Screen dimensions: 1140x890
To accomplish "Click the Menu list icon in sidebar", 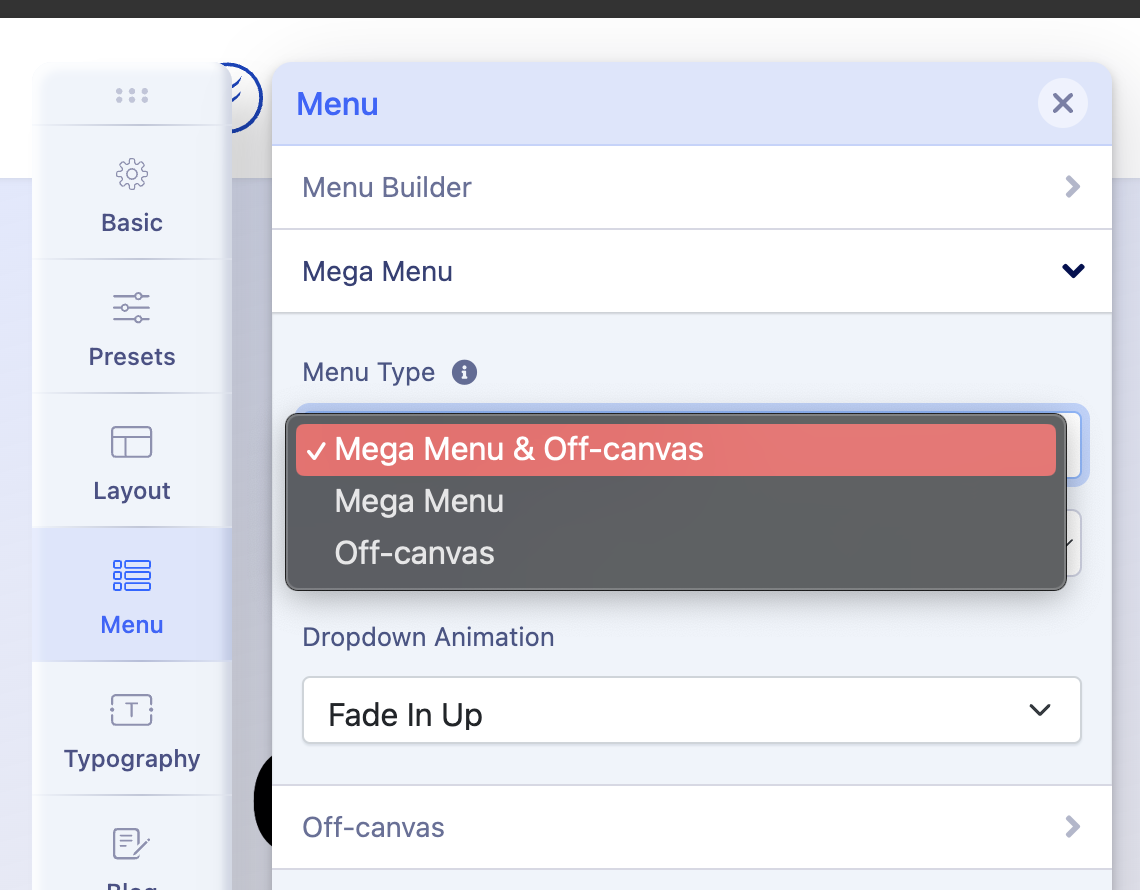I will click(132, 576).
